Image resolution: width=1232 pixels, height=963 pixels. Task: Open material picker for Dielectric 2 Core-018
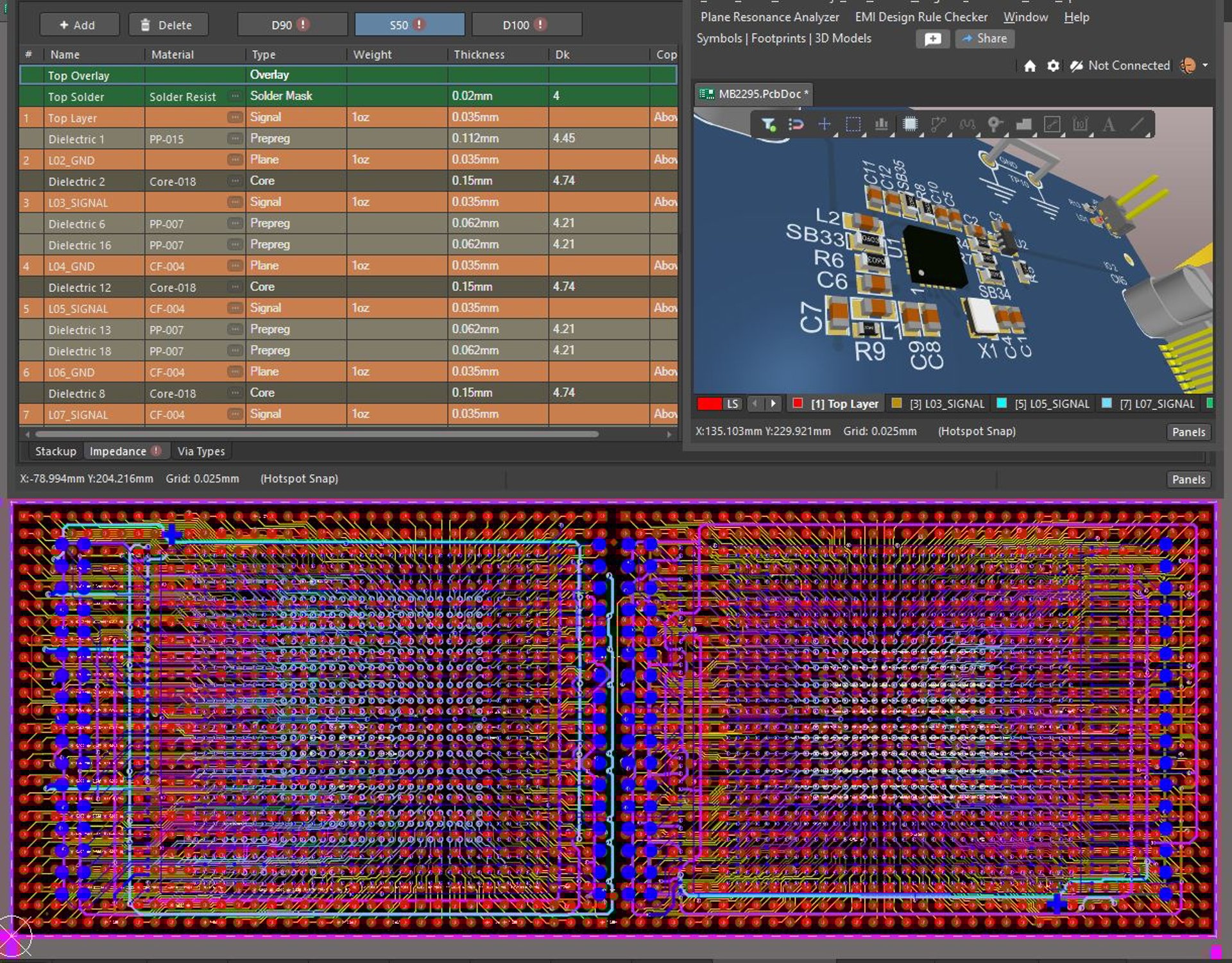click(235, 181)
